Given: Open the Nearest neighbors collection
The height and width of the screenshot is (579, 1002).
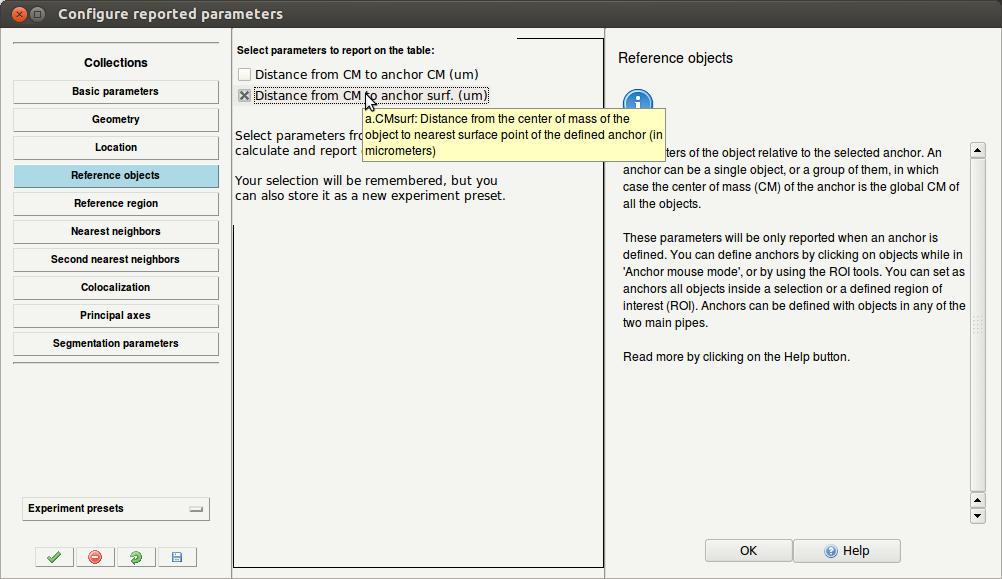Looking at the screenshot, I should (x=116, y=232).
